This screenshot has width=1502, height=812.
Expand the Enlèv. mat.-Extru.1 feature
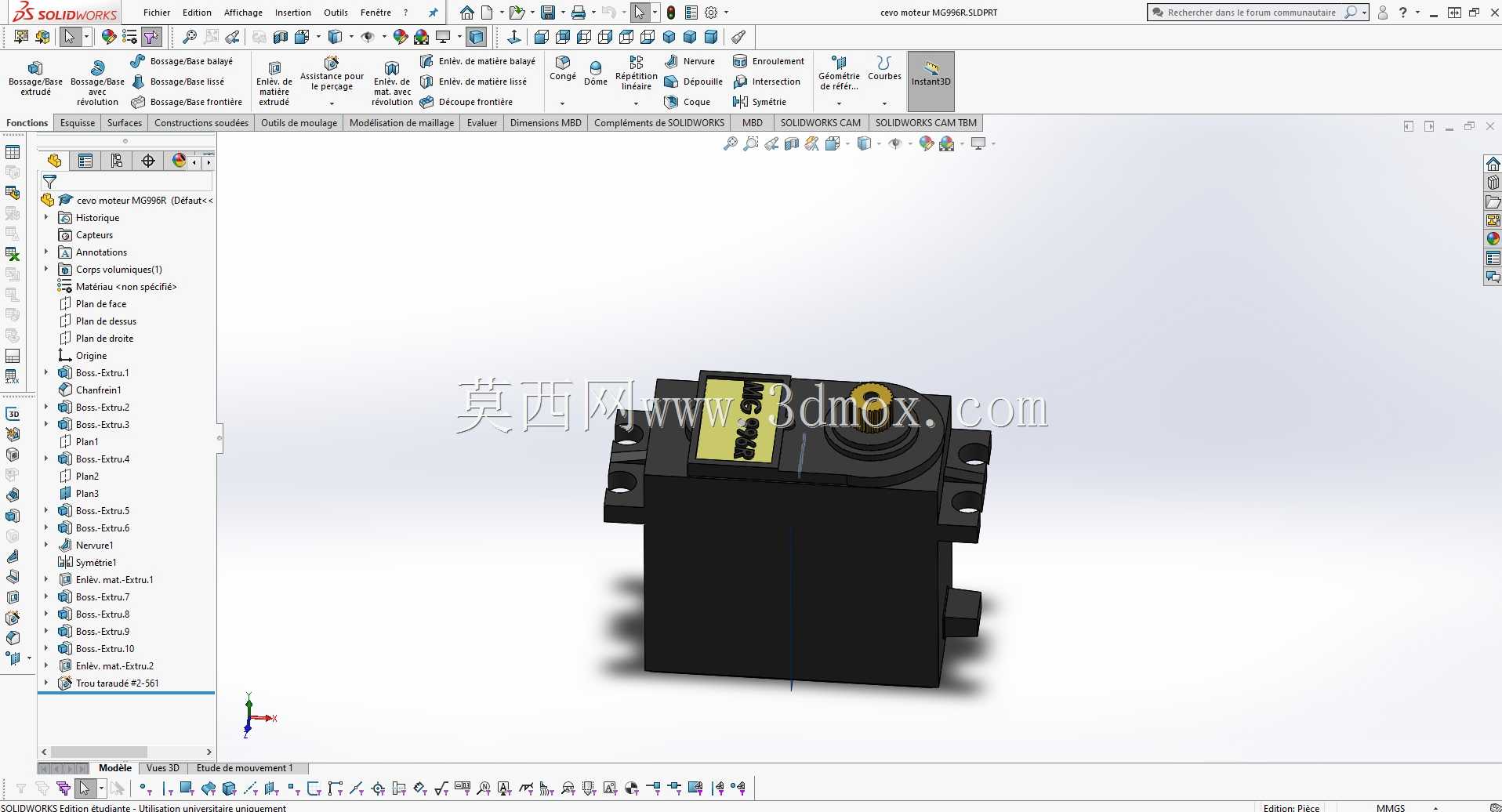click(46, 580)
